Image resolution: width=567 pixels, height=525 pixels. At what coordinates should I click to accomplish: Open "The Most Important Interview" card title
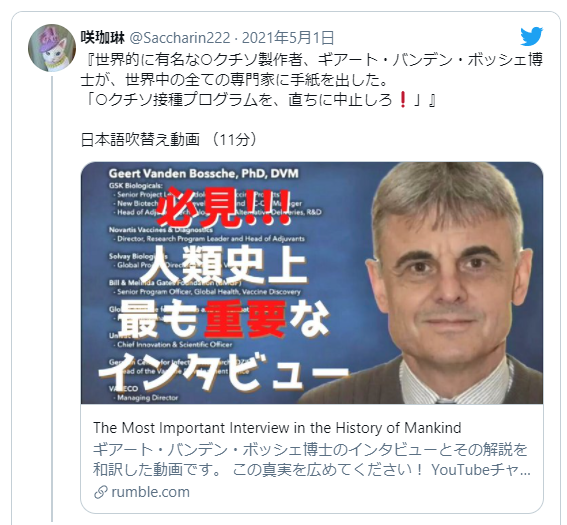[x=277, y=428]
